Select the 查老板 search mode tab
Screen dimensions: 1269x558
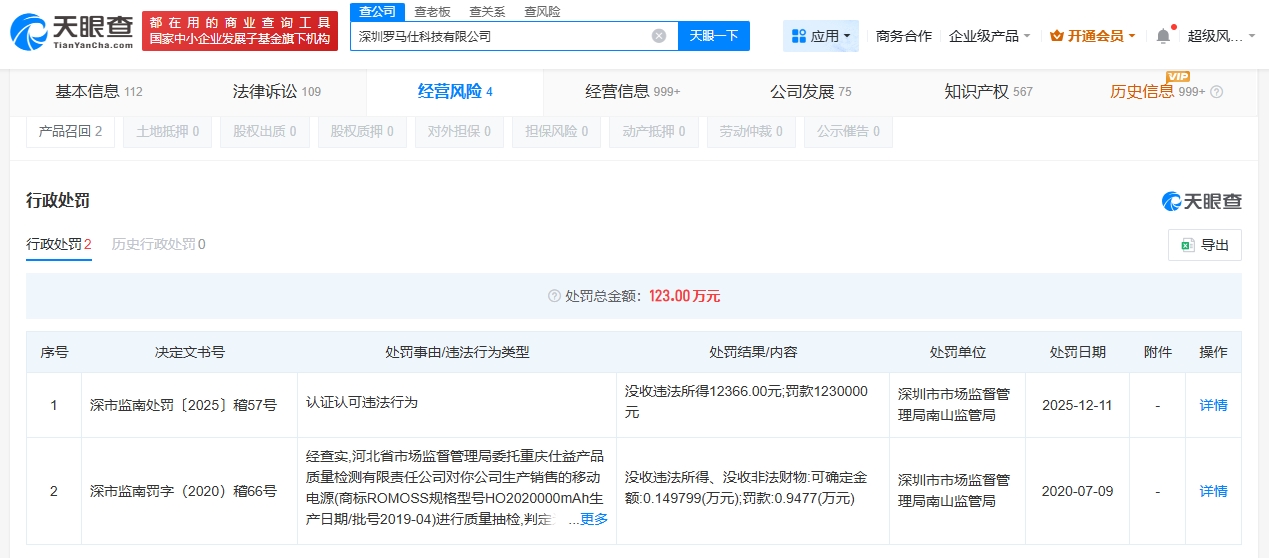pyautogui.click(x=433, y=11)
